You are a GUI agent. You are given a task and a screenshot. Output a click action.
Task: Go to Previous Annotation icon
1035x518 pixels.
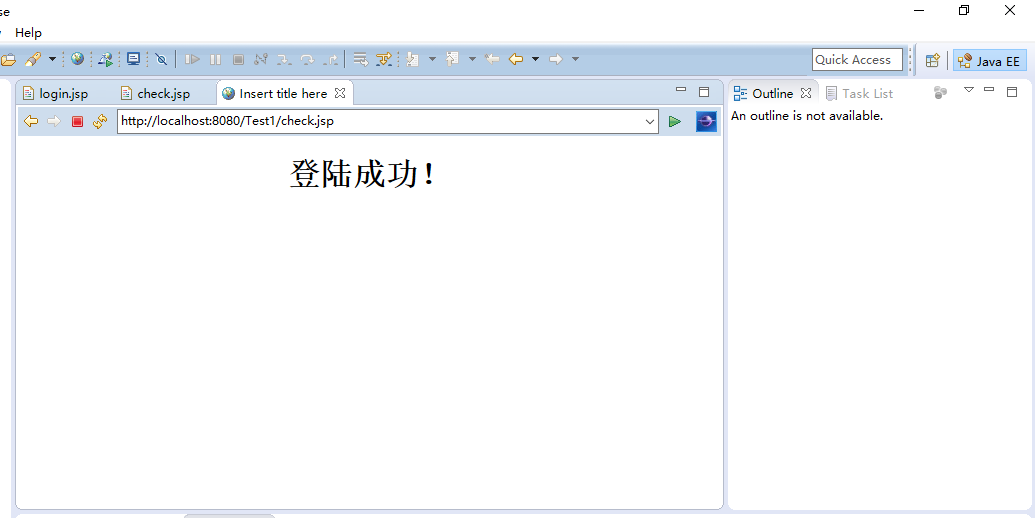pos(452,59)
